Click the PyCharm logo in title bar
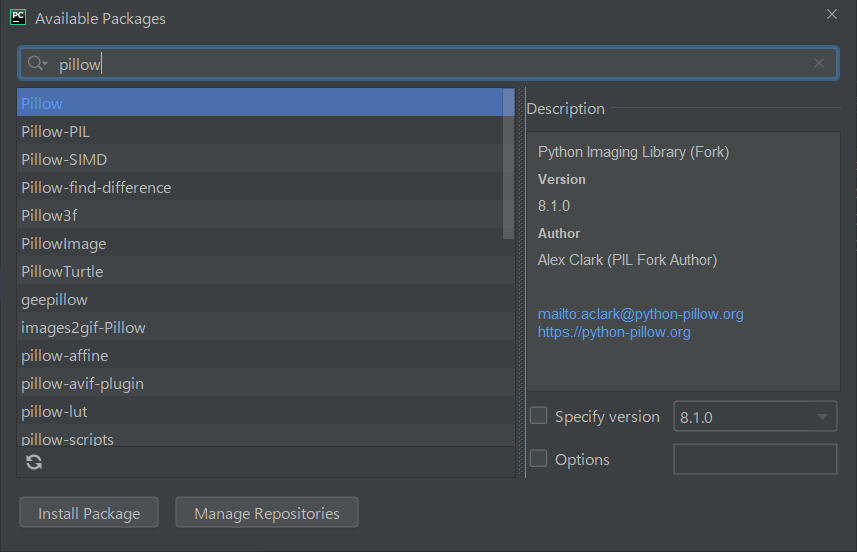This screenshot has height=552, width=857. 18,17
